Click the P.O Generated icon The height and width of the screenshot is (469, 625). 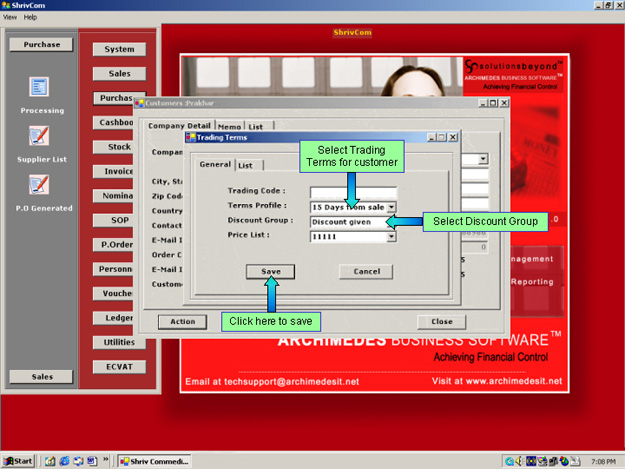coord(39,184)
